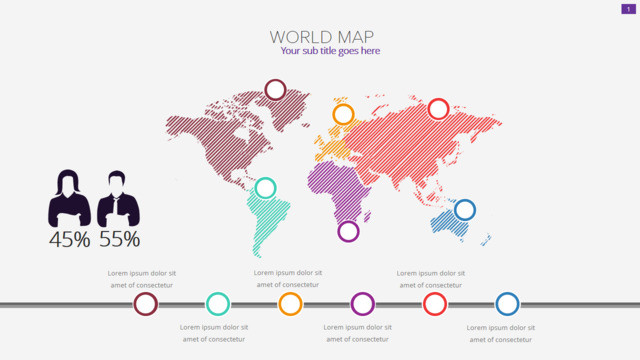Screen dimensions: 640x360
Task: Select the maroon circle on the timeline
Action: pyautogui.click(x=145, y=304)
